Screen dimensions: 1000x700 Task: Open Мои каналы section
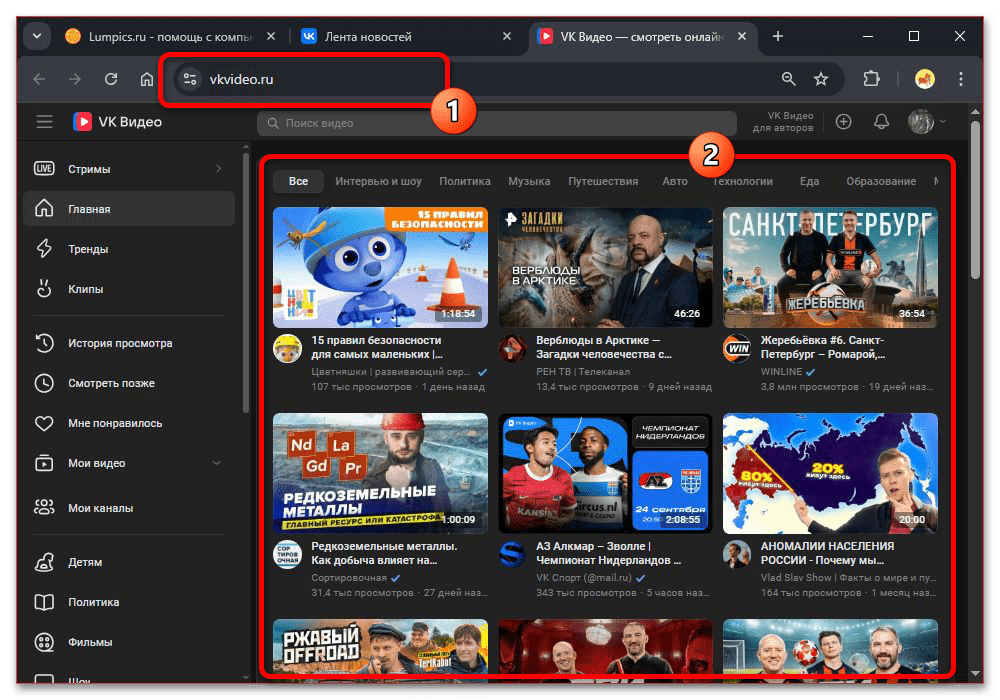pos(128,508)
